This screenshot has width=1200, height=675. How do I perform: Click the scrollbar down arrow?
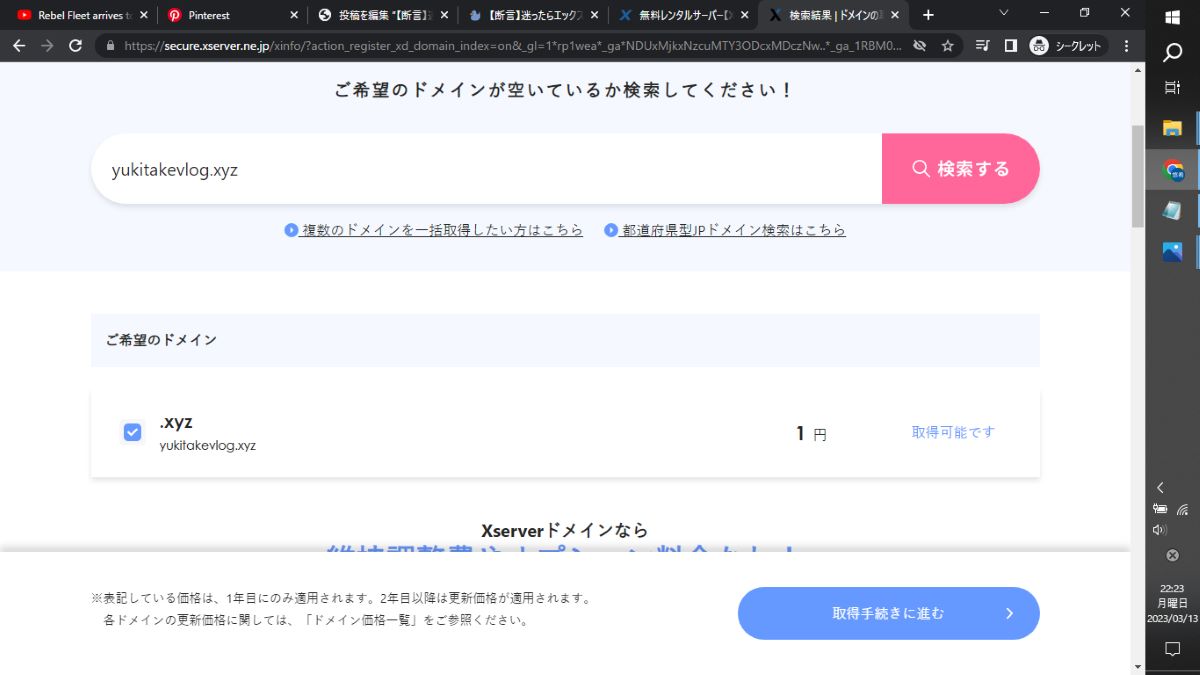[1138, 666]
